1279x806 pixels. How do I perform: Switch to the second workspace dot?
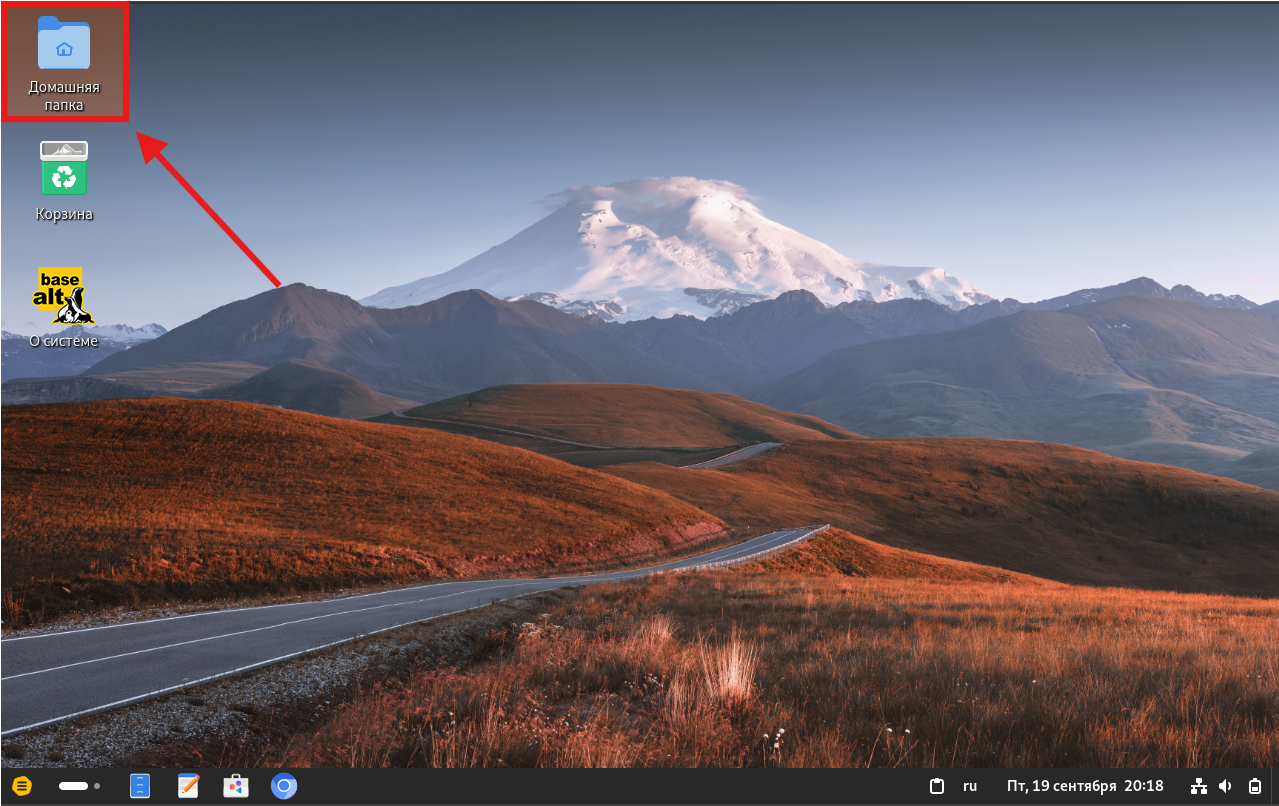tap(97, 786)
